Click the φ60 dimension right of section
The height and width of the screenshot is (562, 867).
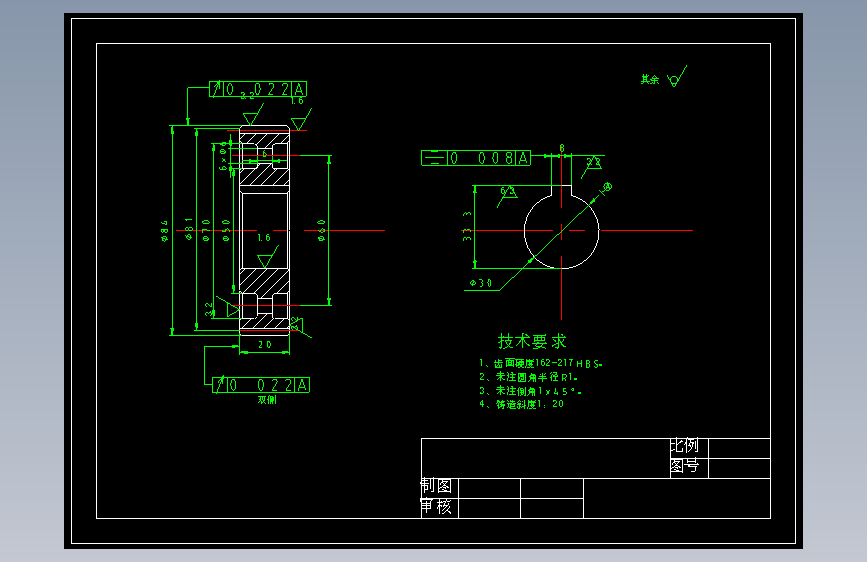pos(321,230)
